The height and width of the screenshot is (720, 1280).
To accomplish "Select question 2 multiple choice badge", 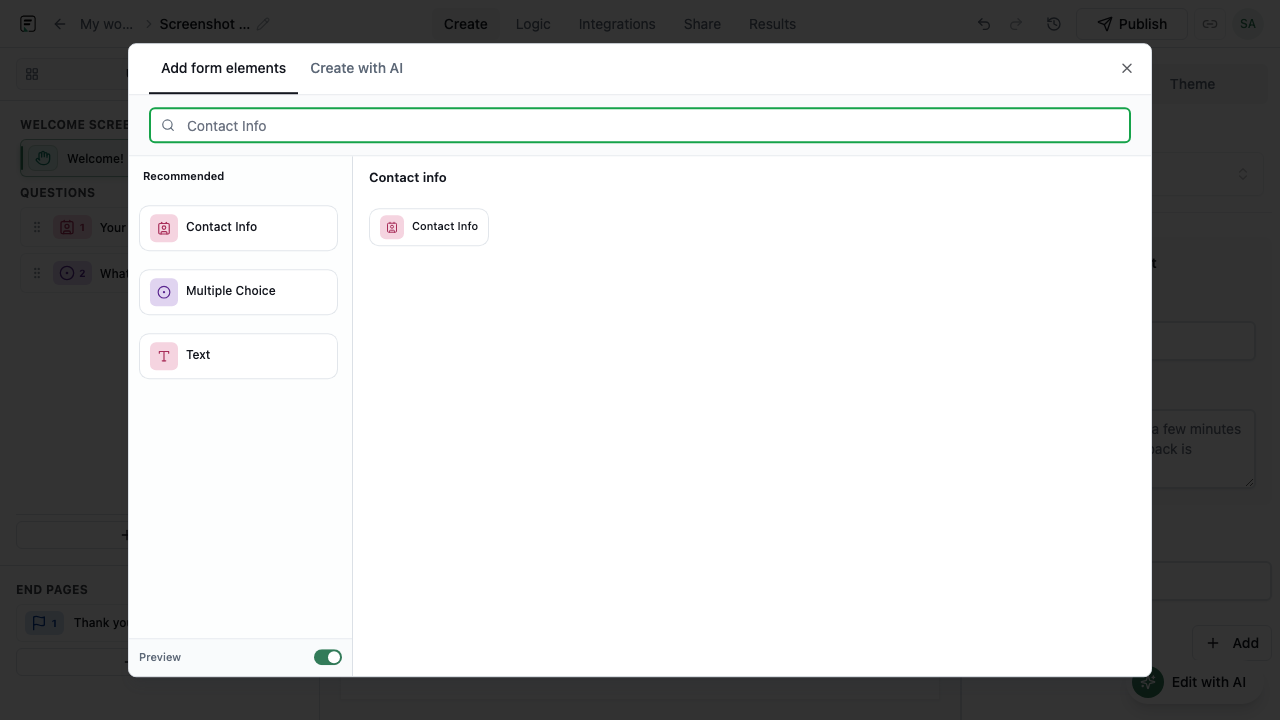I will pos(73,273).
